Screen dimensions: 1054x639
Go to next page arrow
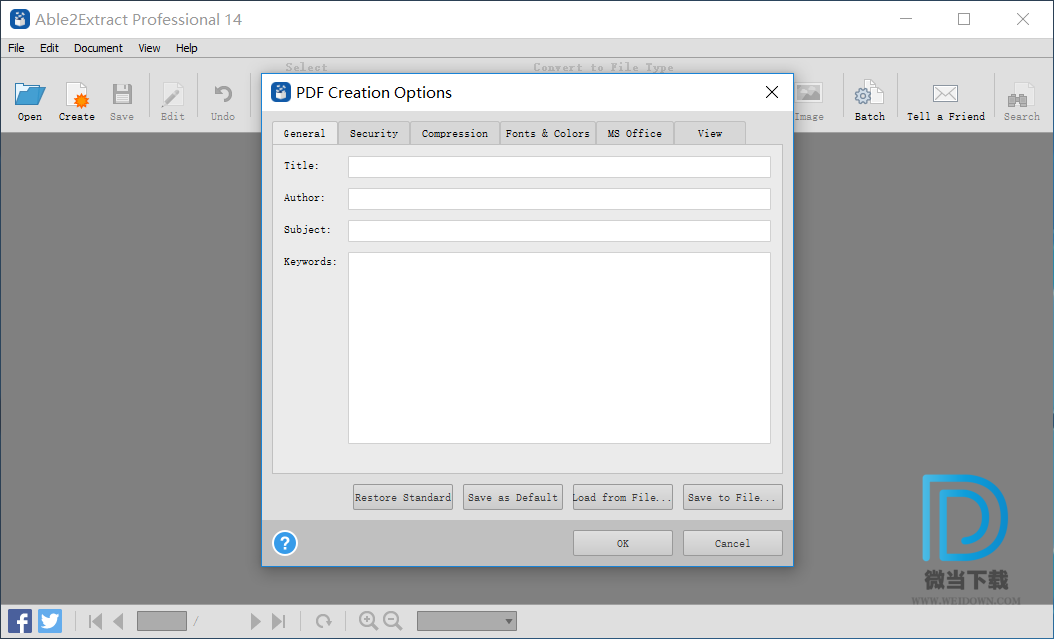[x=255, y=622]
